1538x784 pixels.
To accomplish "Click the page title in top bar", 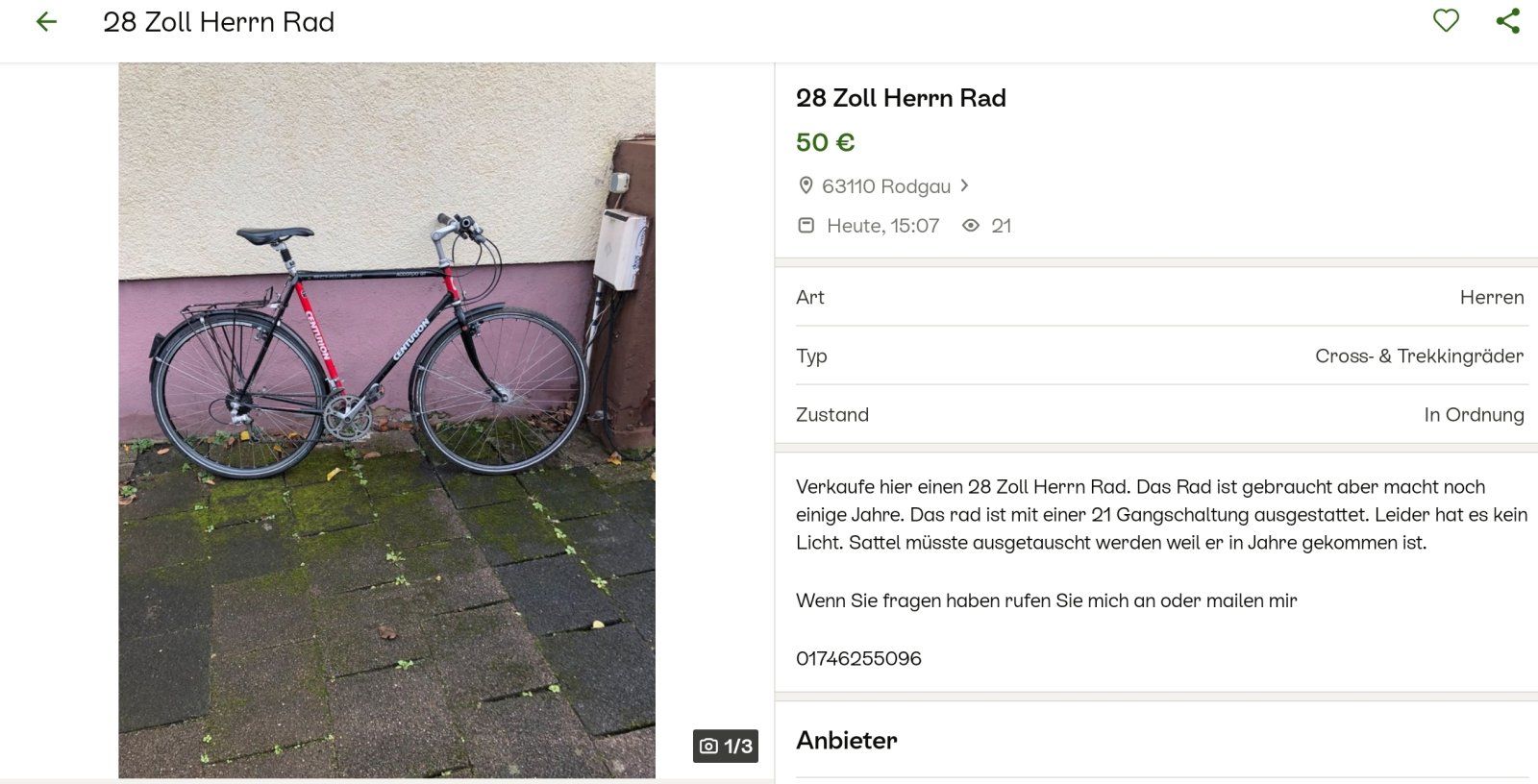I will [218, 22].
